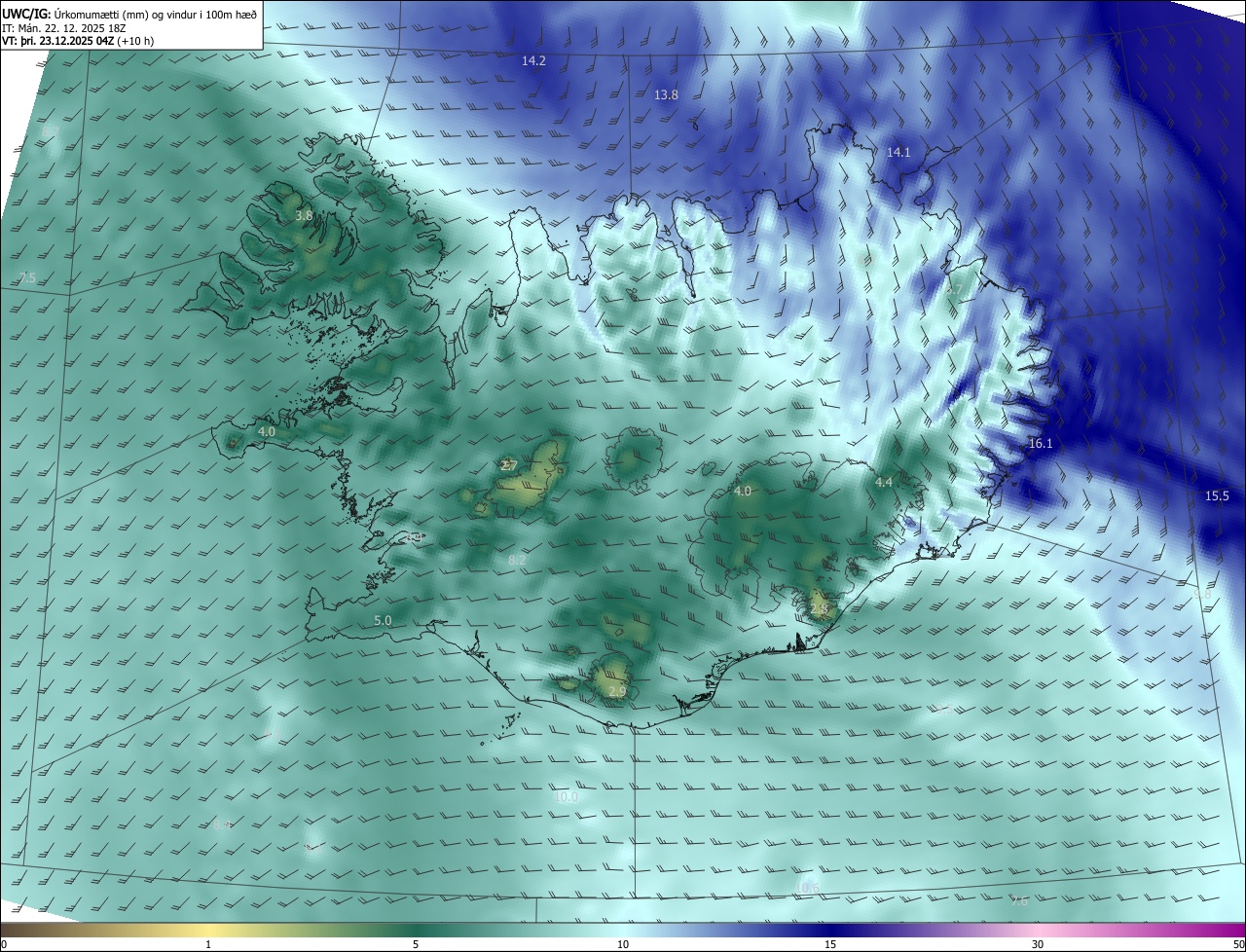Click the 4.0 value over Vatnajökull glacier

pyautogui.click(x=743, y=492)
